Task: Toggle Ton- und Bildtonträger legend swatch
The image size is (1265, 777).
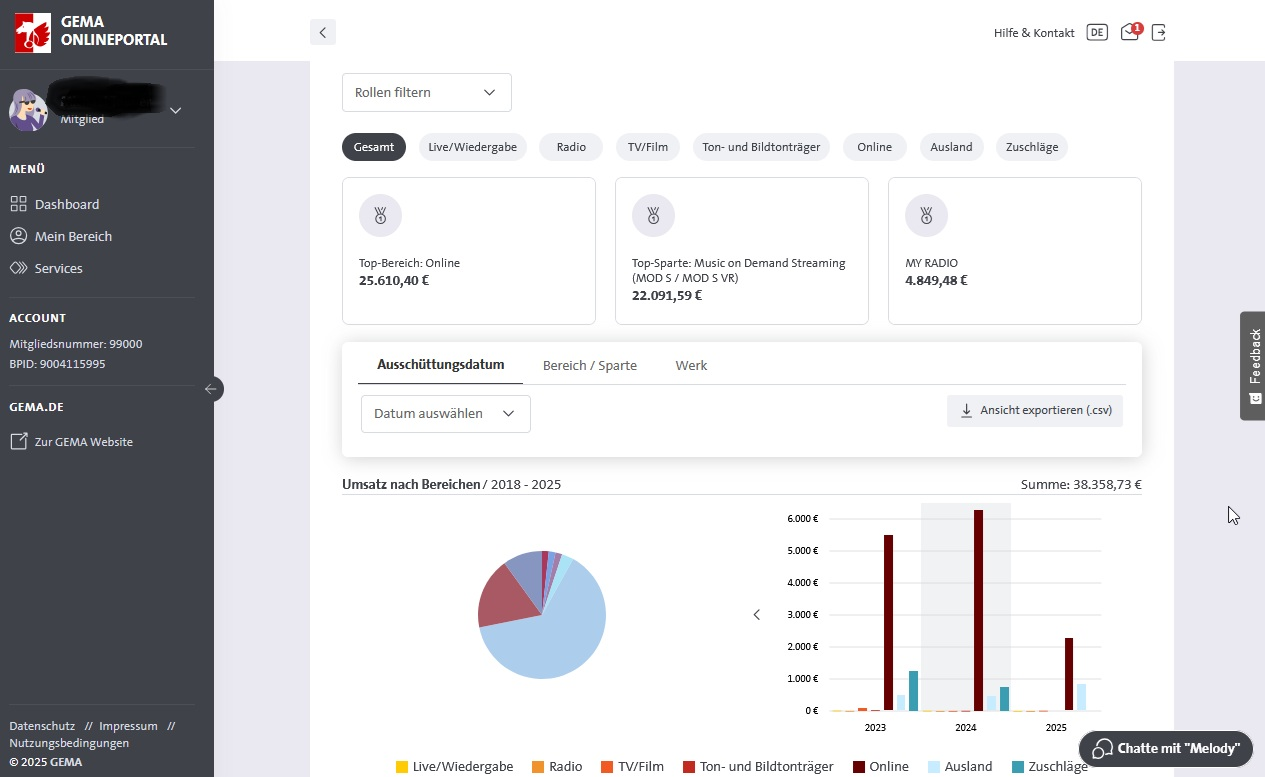Action: point(689,767)
